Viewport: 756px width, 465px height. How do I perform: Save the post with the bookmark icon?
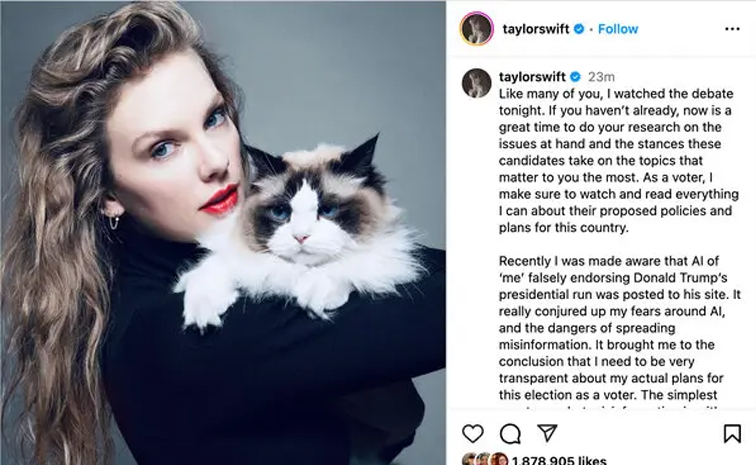(x=732, y=433)
